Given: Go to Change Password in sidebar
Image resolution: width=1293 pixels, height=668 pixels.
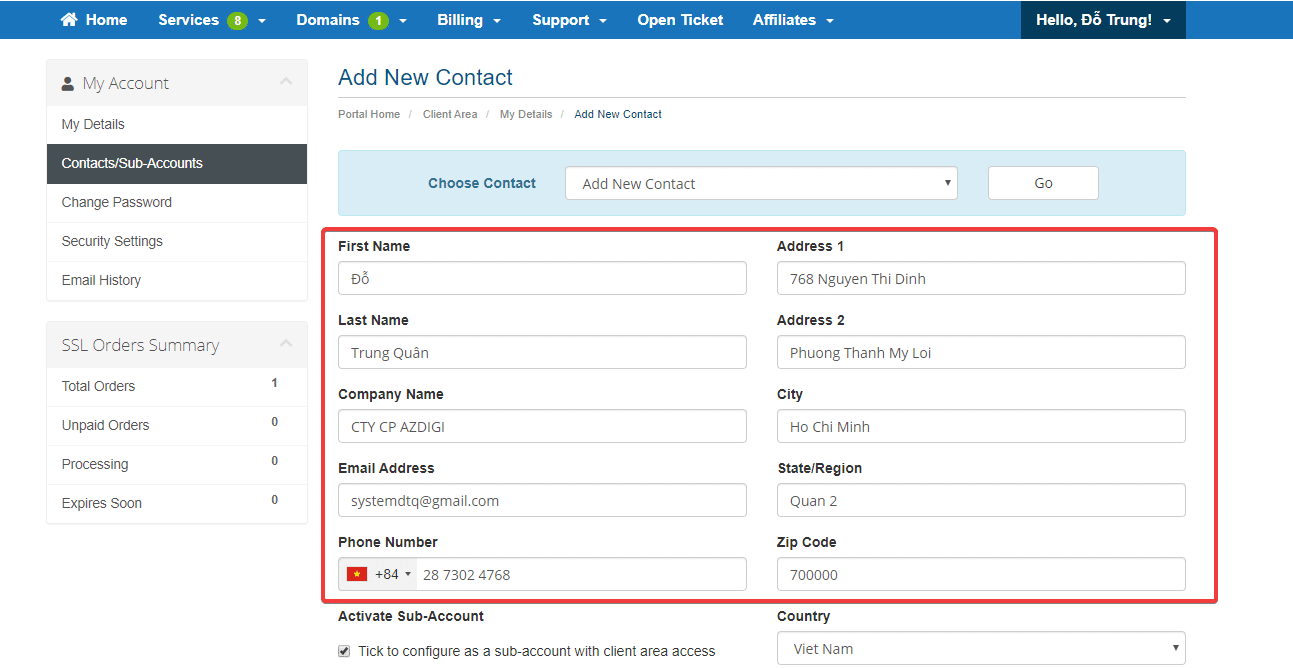Looking at the screenshot, I should (x=117, y=202).
